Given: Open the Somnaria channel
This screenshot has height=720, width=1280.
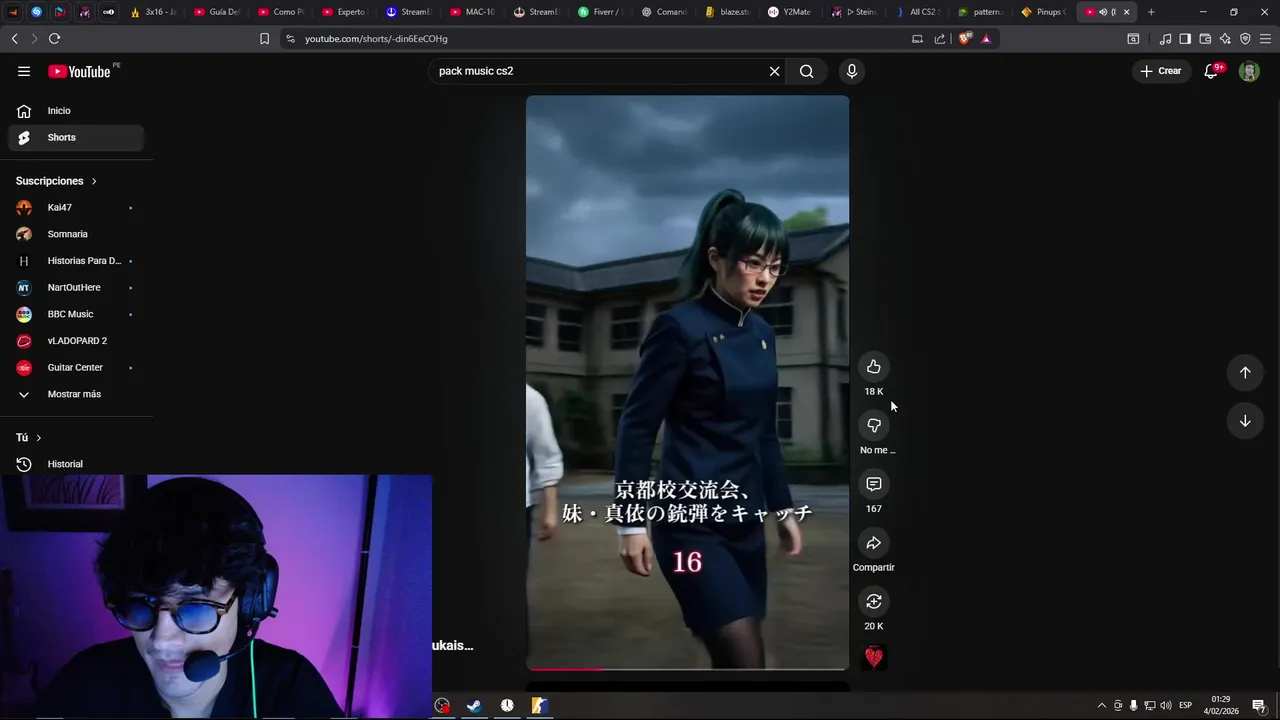Looking at the screenshot, I should pos(76,234).
